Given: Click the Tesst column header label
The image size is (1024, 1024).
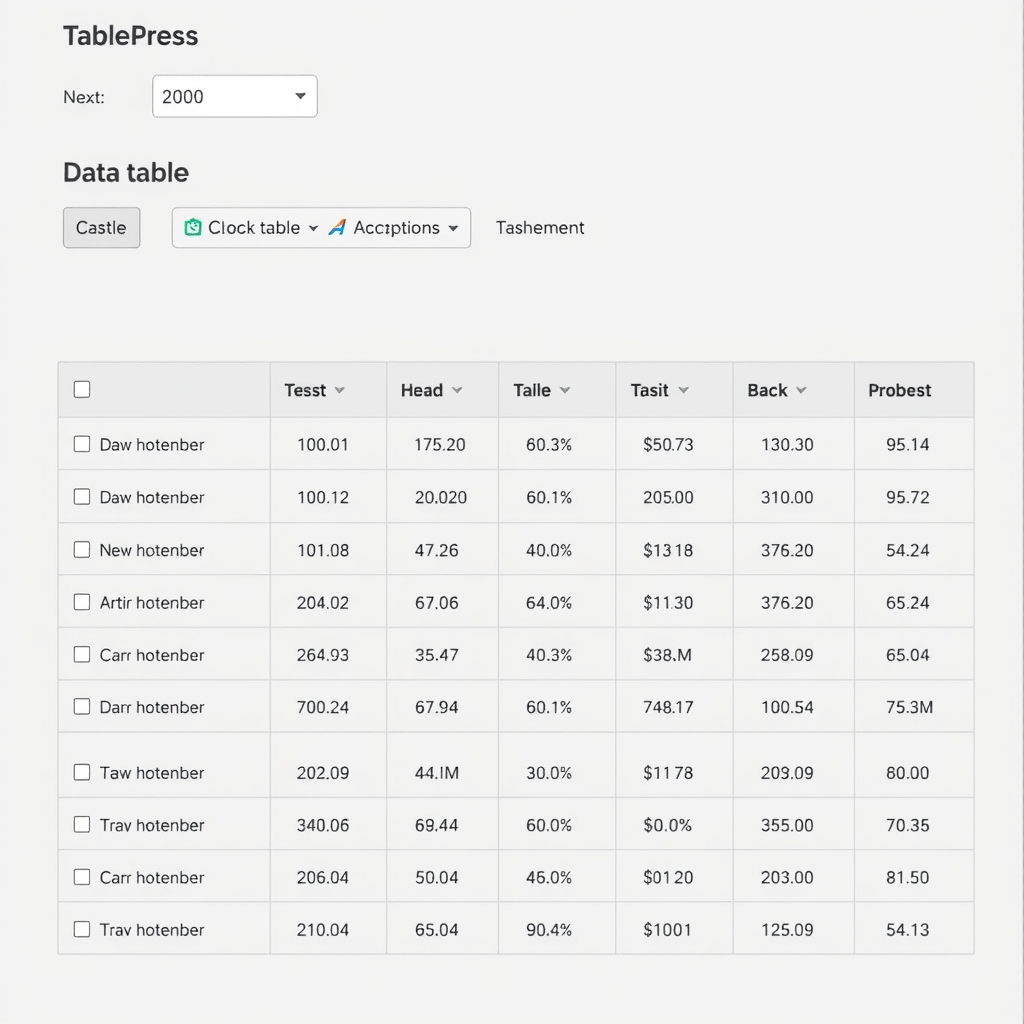Looking at the screenshot, I should (305, 390).
